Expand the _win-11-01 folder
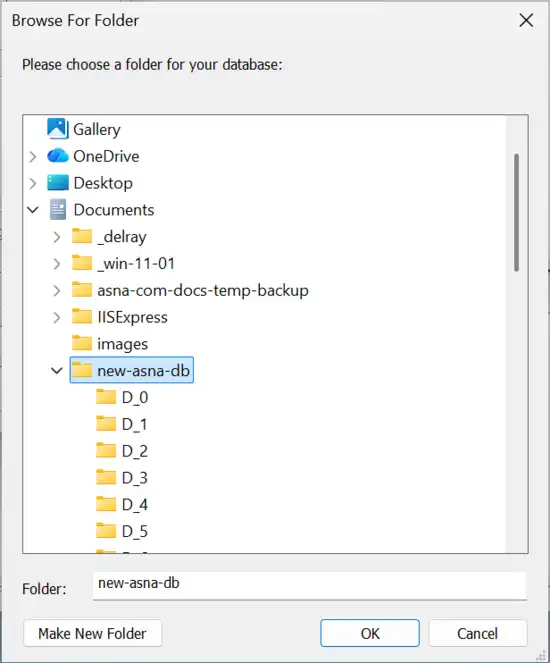Viewport: 550px width, 663px height. [57, 263]
